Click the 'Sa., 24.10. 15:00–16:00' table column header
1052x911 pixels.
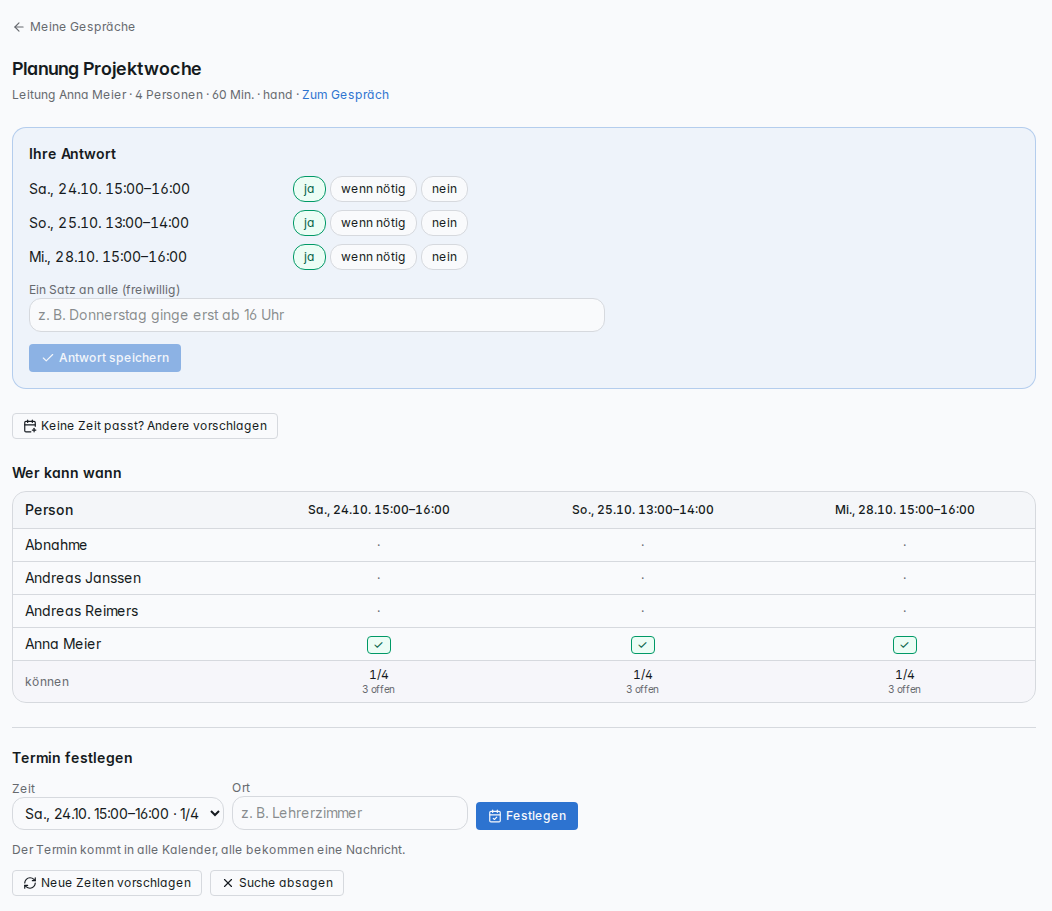click(379, 510)
